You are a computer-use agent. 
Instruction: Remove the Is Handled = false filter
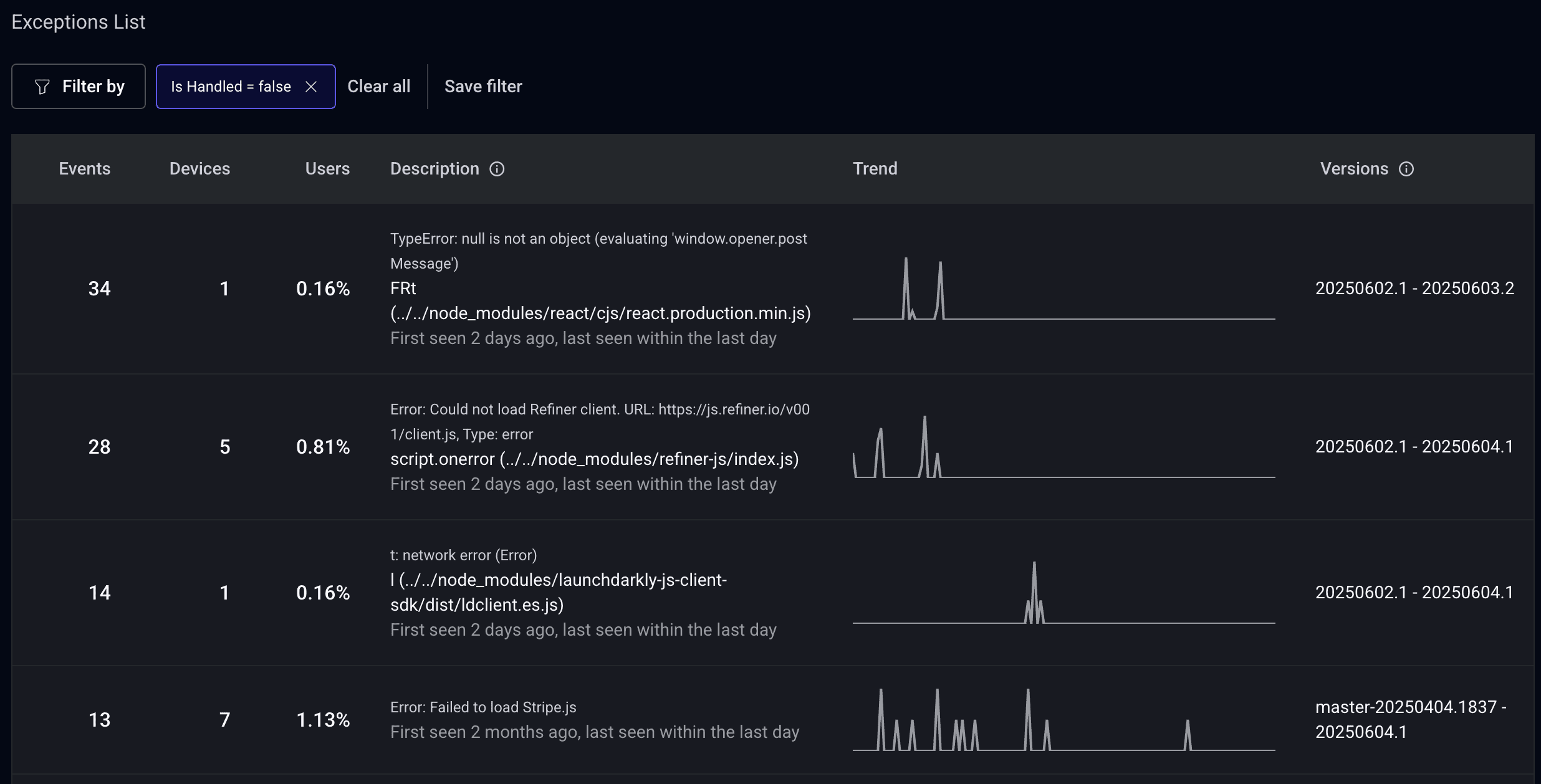pos(311,87)
